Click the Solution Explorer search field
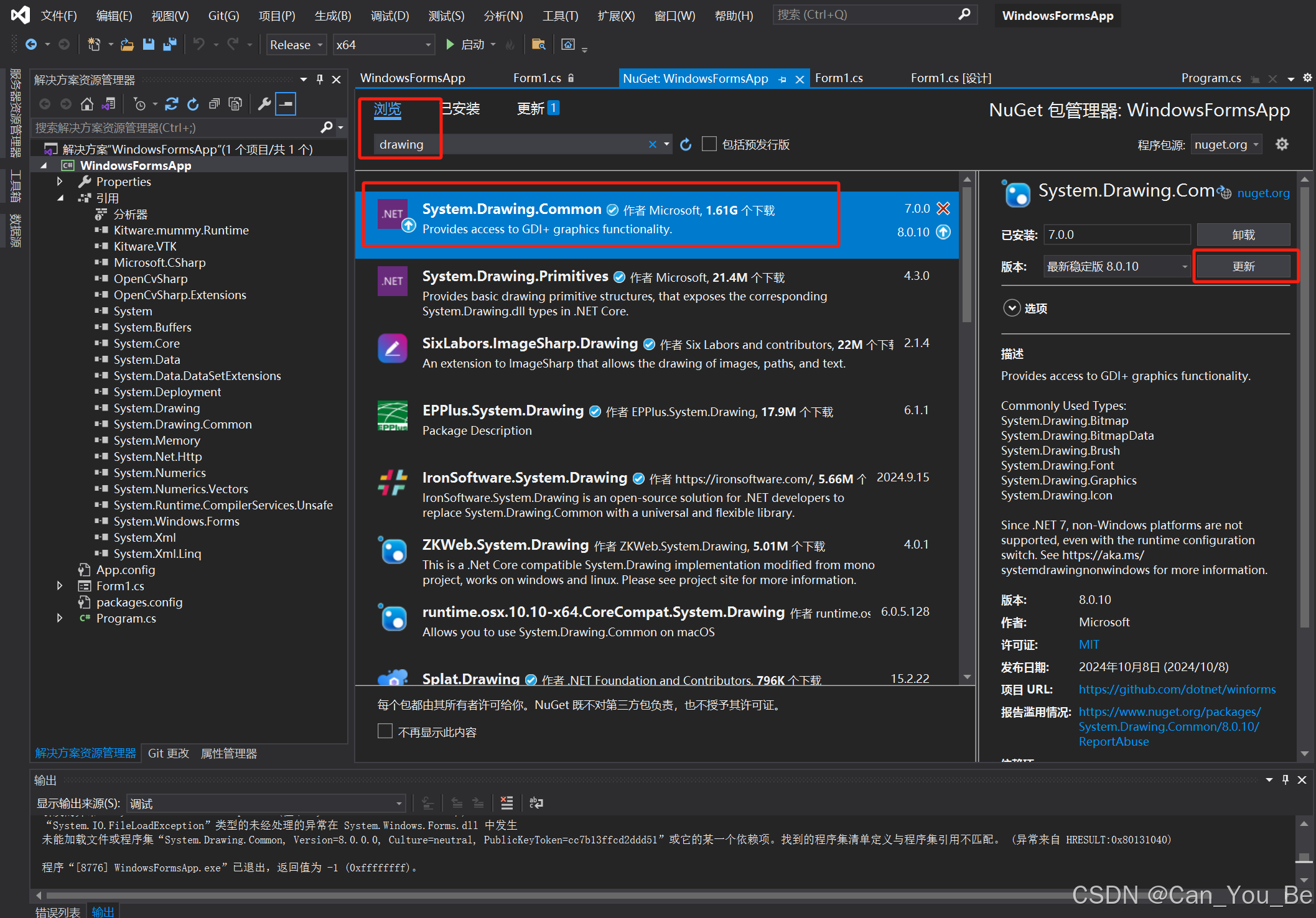Screen dimensions: 1316x918 (x=177, y=127)
